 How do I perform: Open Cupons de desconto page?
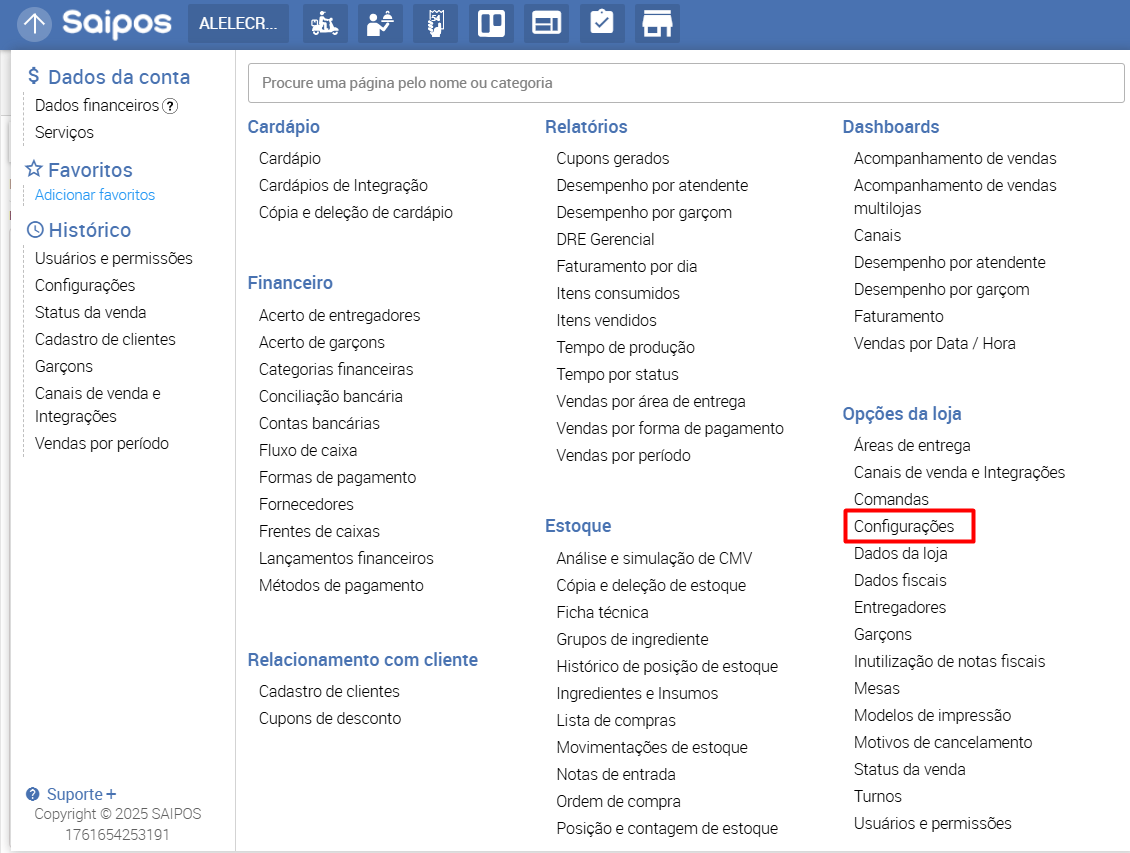point(330,718)
